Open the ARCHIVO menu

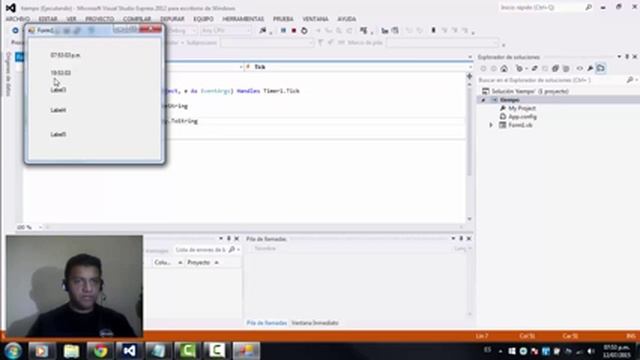pyautogui.click(x=18, y=19)
